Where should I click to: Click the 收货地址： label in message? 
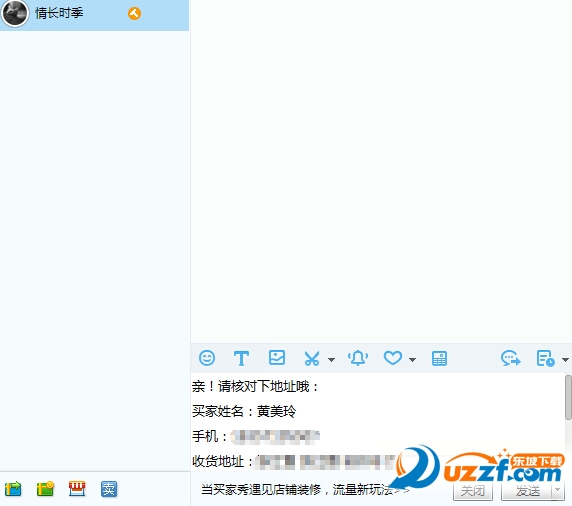[223, 461]
